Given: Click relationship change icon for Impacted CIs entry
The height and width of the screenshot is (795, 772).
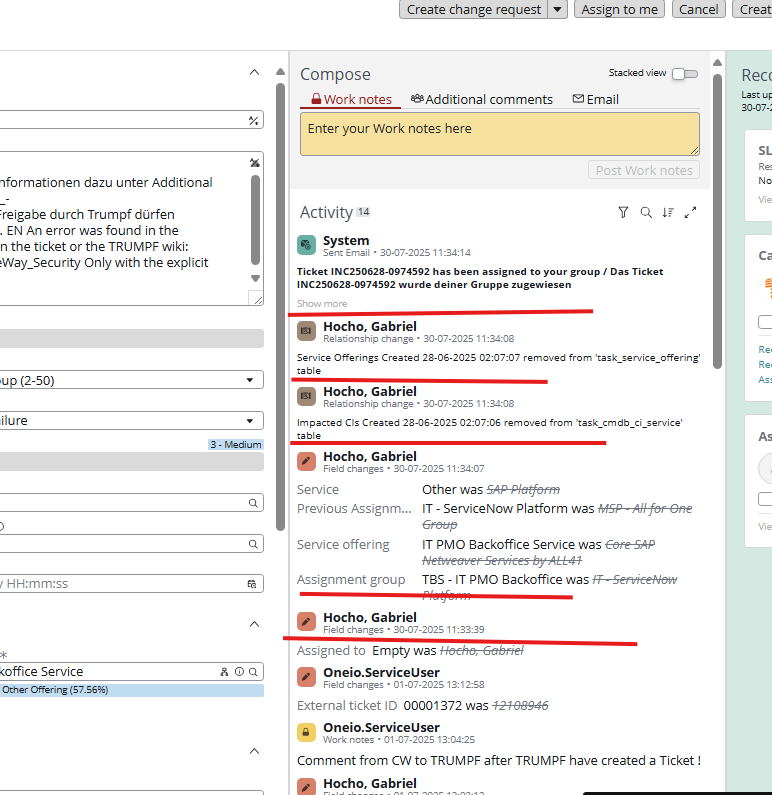Looking at the screenshot, I should (x=306, y=396).
